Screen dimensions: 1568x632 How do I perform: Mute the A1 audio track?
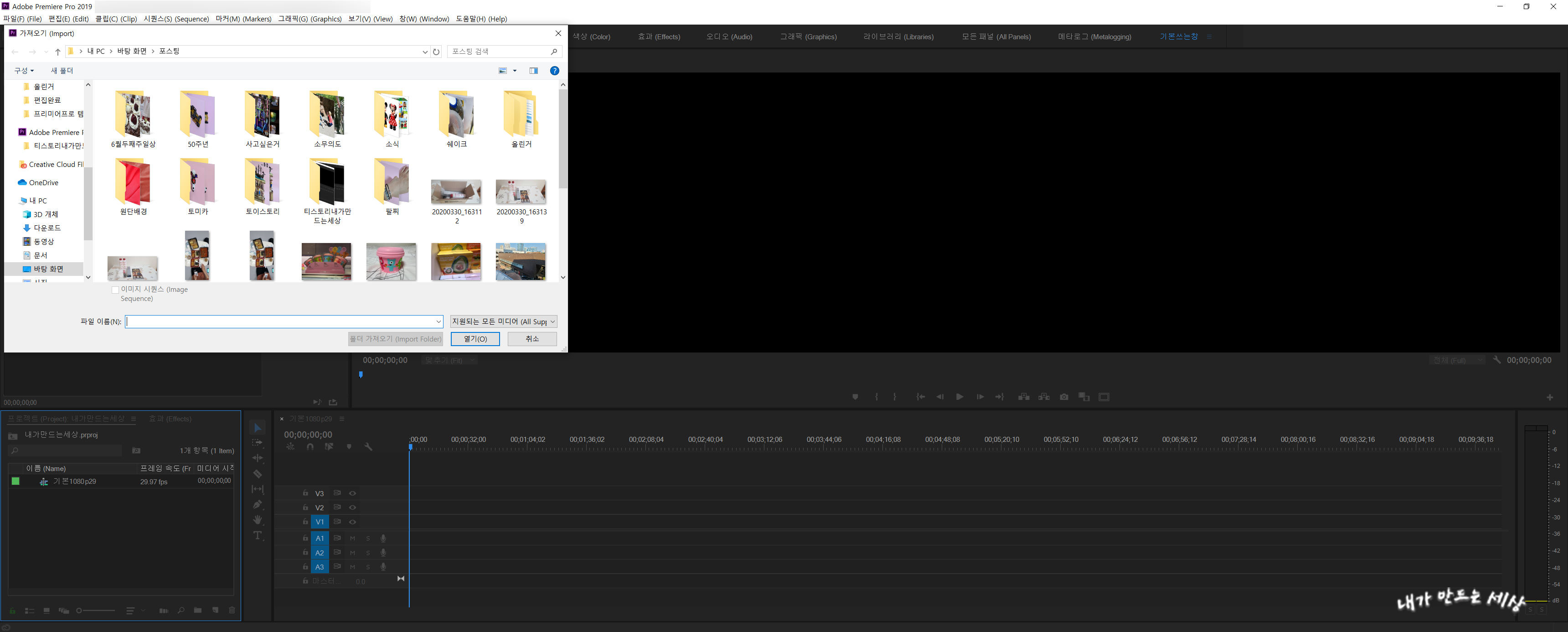(x=352, y=538)
